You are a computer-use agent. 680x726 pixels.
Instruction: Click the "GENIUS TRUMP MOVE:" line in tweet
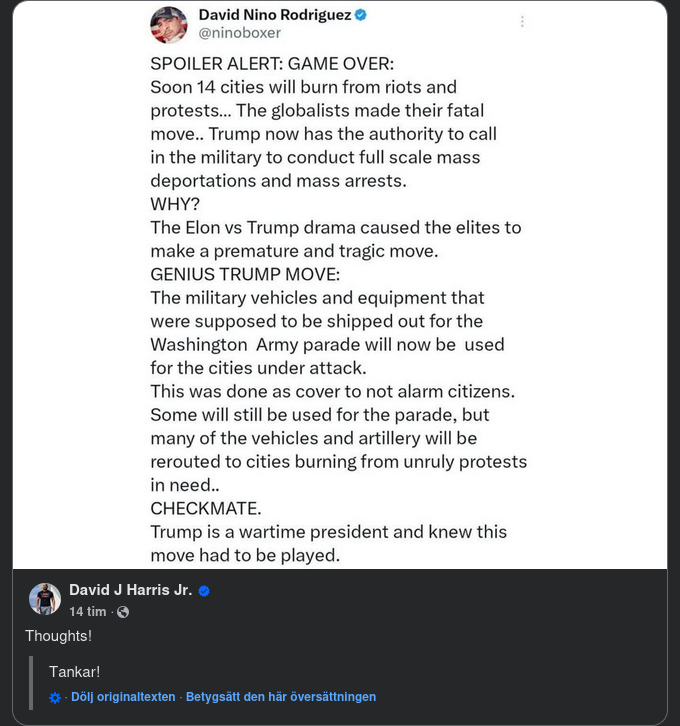click(x=245, y=274)
